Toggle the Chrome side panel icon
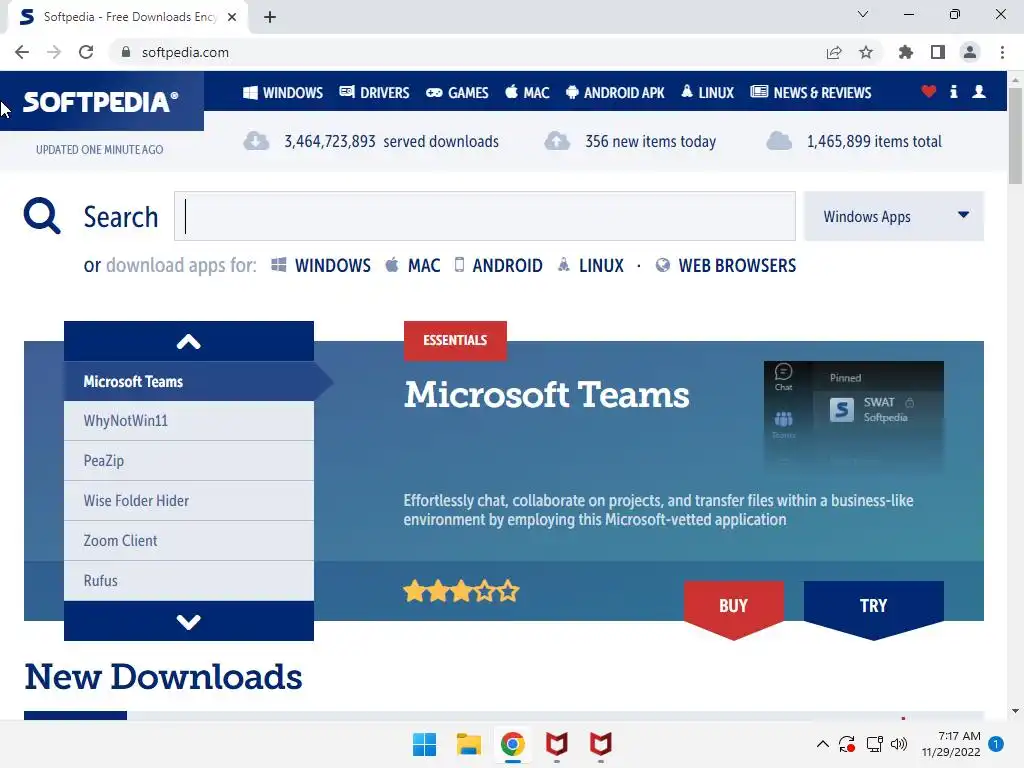This screenshot has width=1024, height=768. pyautogui.click(x=938, y=52)
